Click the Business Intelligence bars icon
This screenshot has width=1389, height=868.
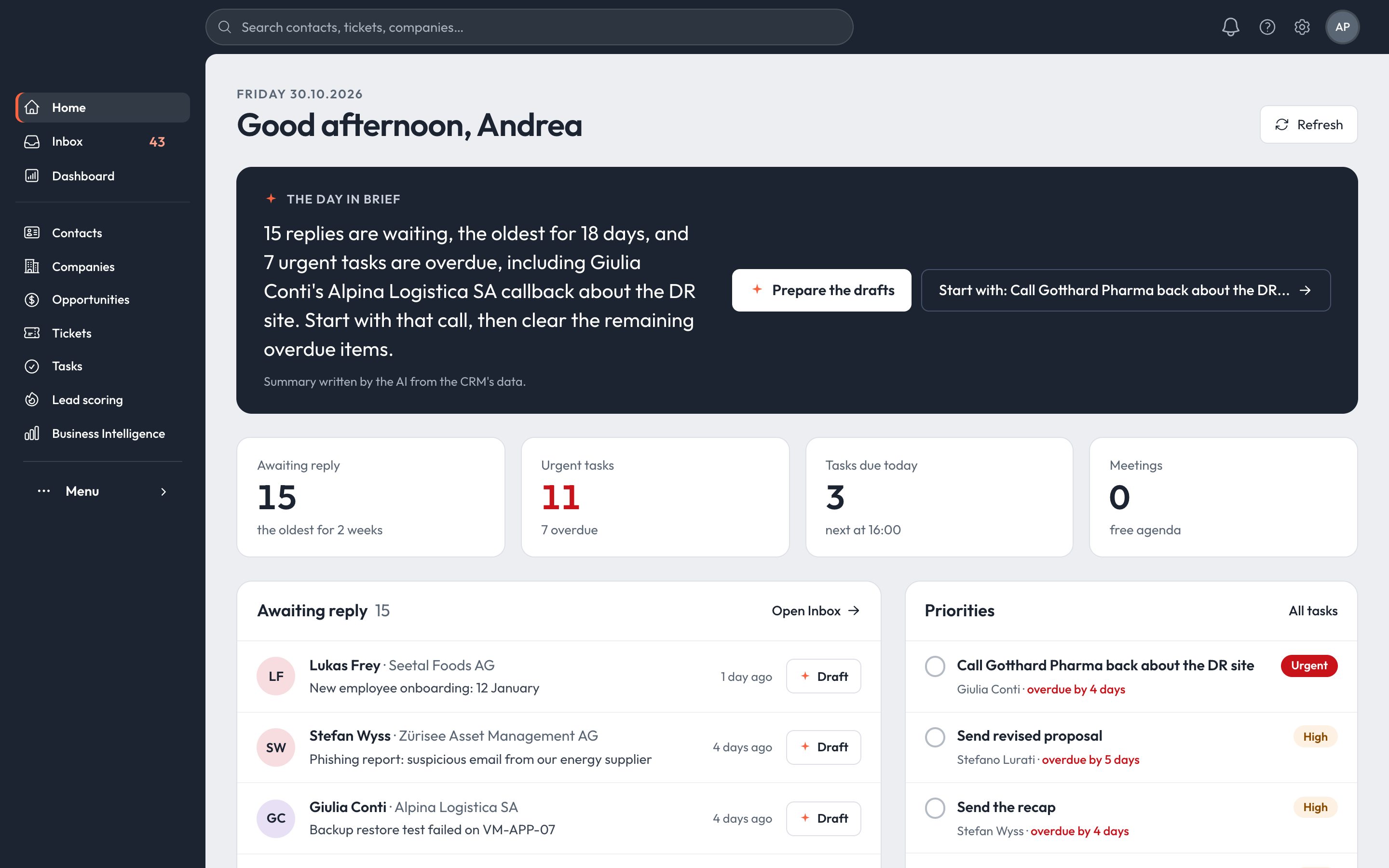32,434
